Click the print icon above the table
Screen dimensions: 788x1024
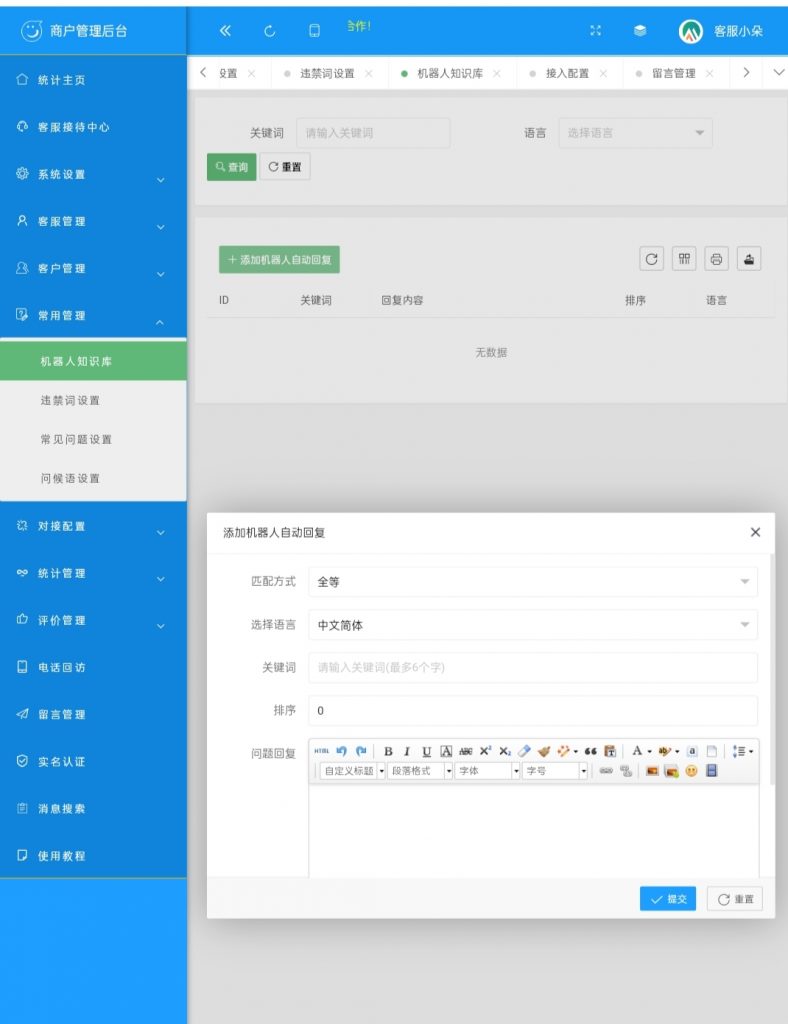716,260
